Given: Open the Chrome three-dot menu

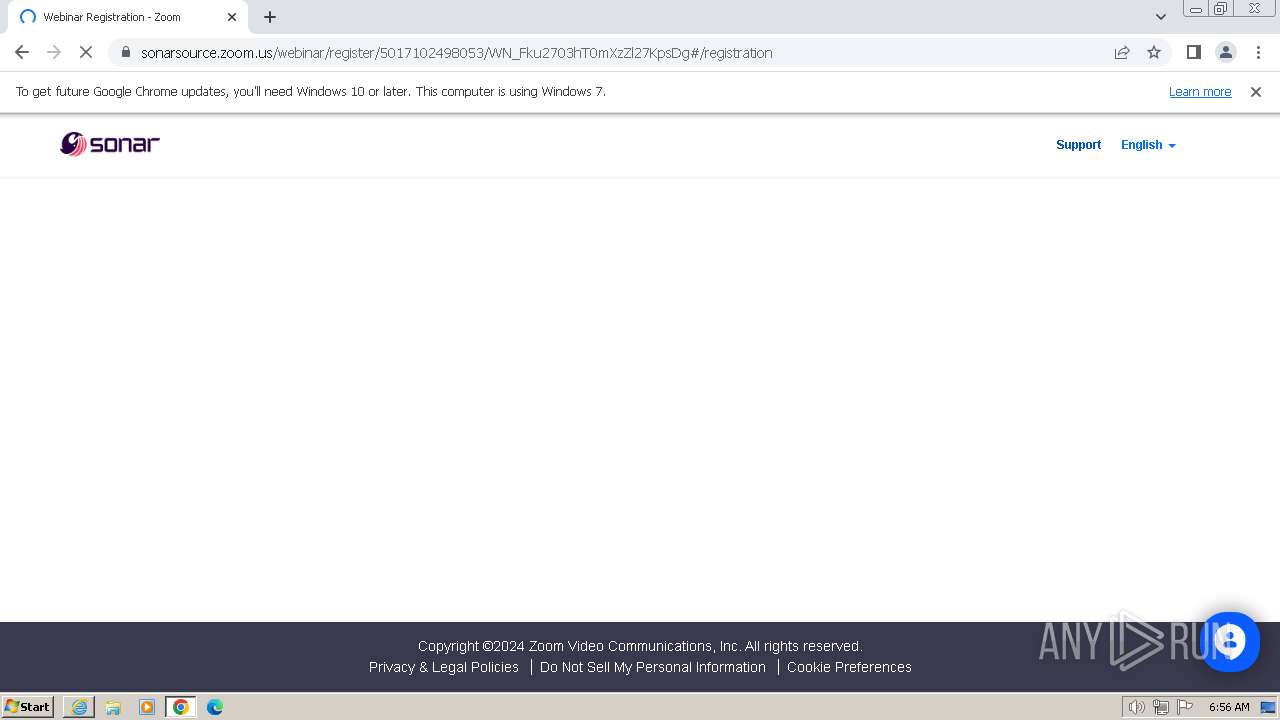Looking at the screenshot, I should click(x=1258, y=52).
